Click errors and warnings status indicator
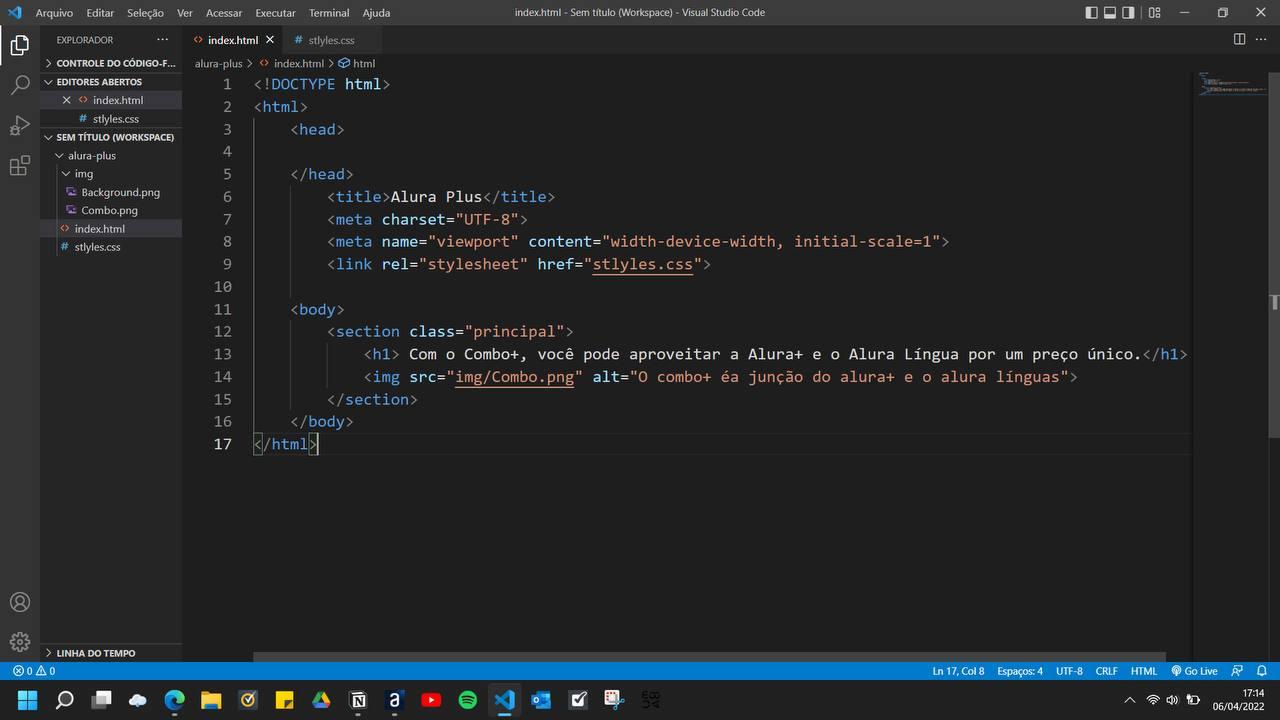1280x720 pixels. tap(34, 671)
